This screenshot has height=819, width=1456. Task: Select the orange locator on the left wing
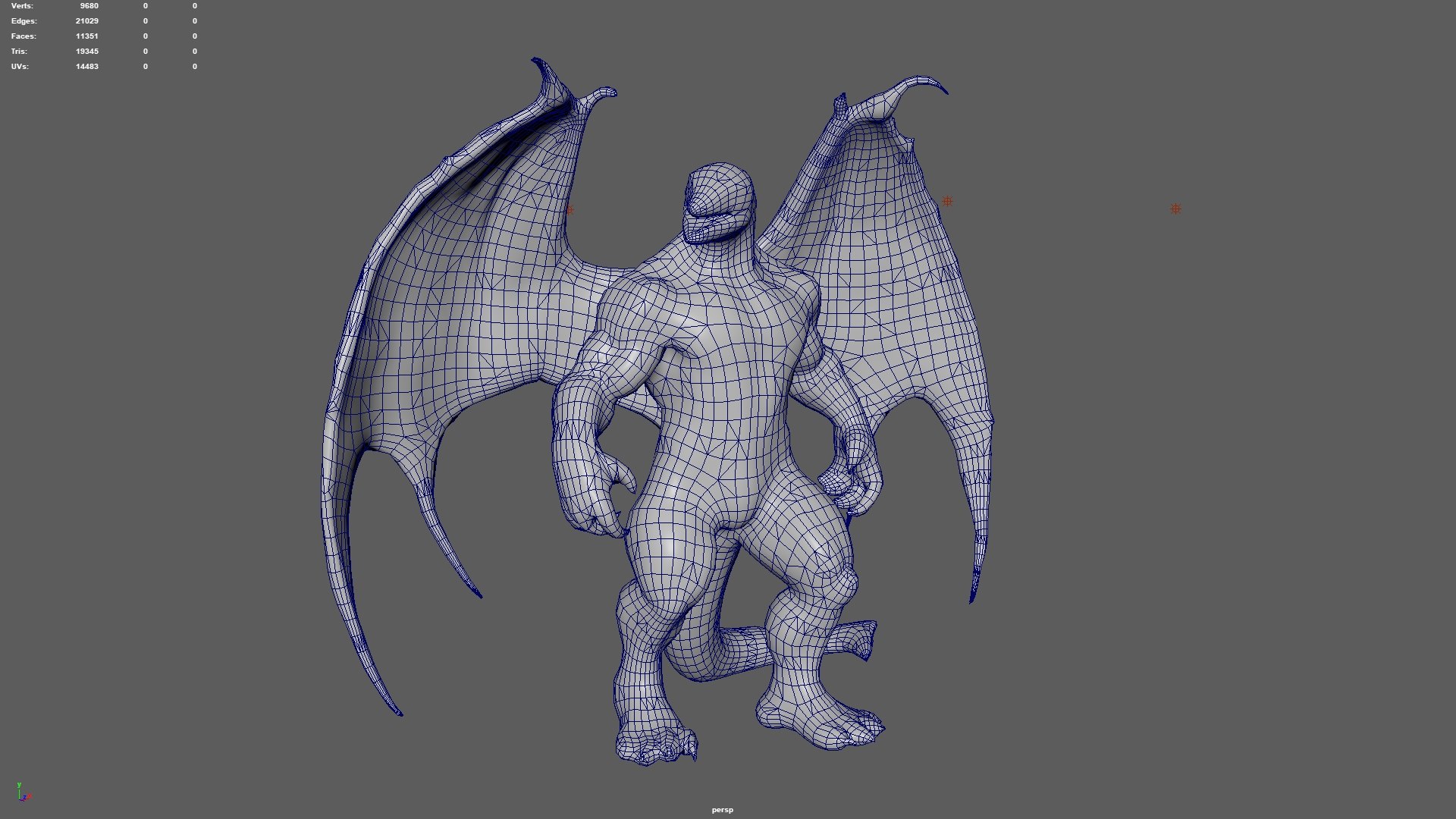570,210
